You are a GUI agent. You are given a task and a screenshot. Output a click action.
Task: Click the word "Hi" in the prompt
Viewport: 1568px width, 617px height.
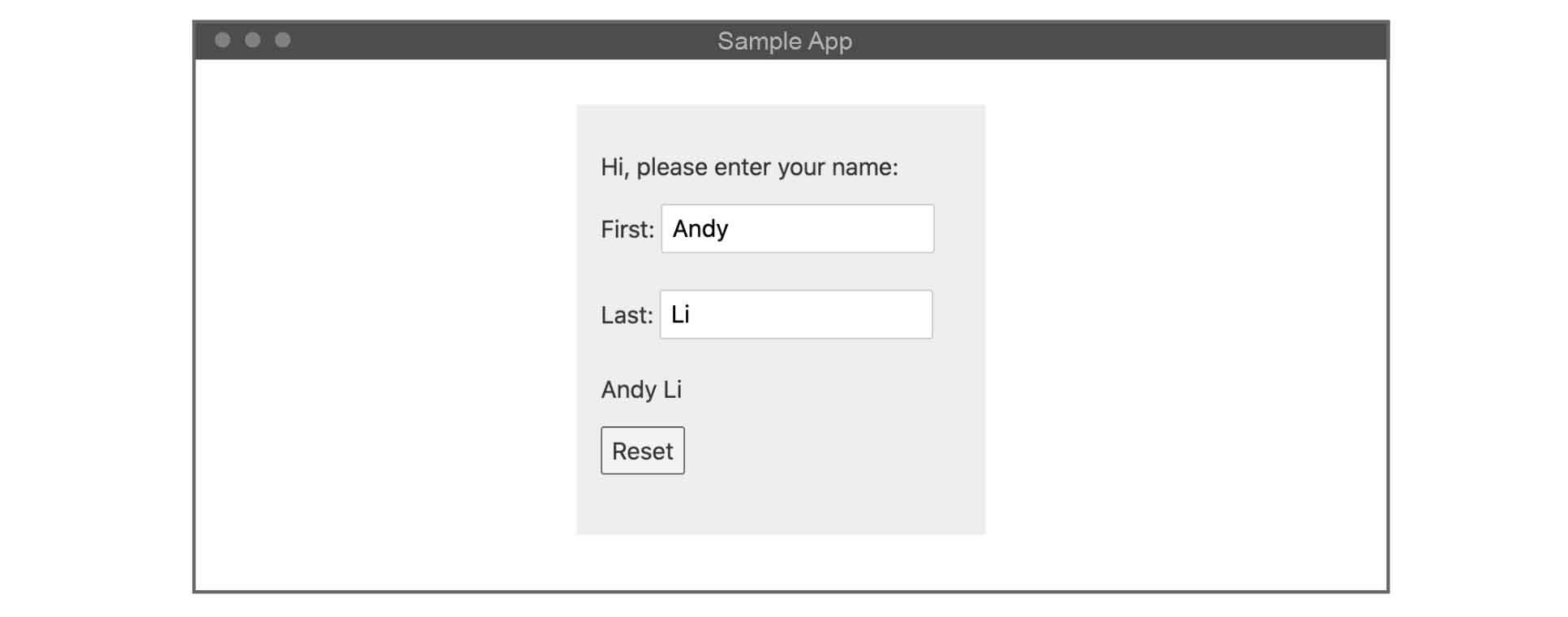[x=612, y=167]
